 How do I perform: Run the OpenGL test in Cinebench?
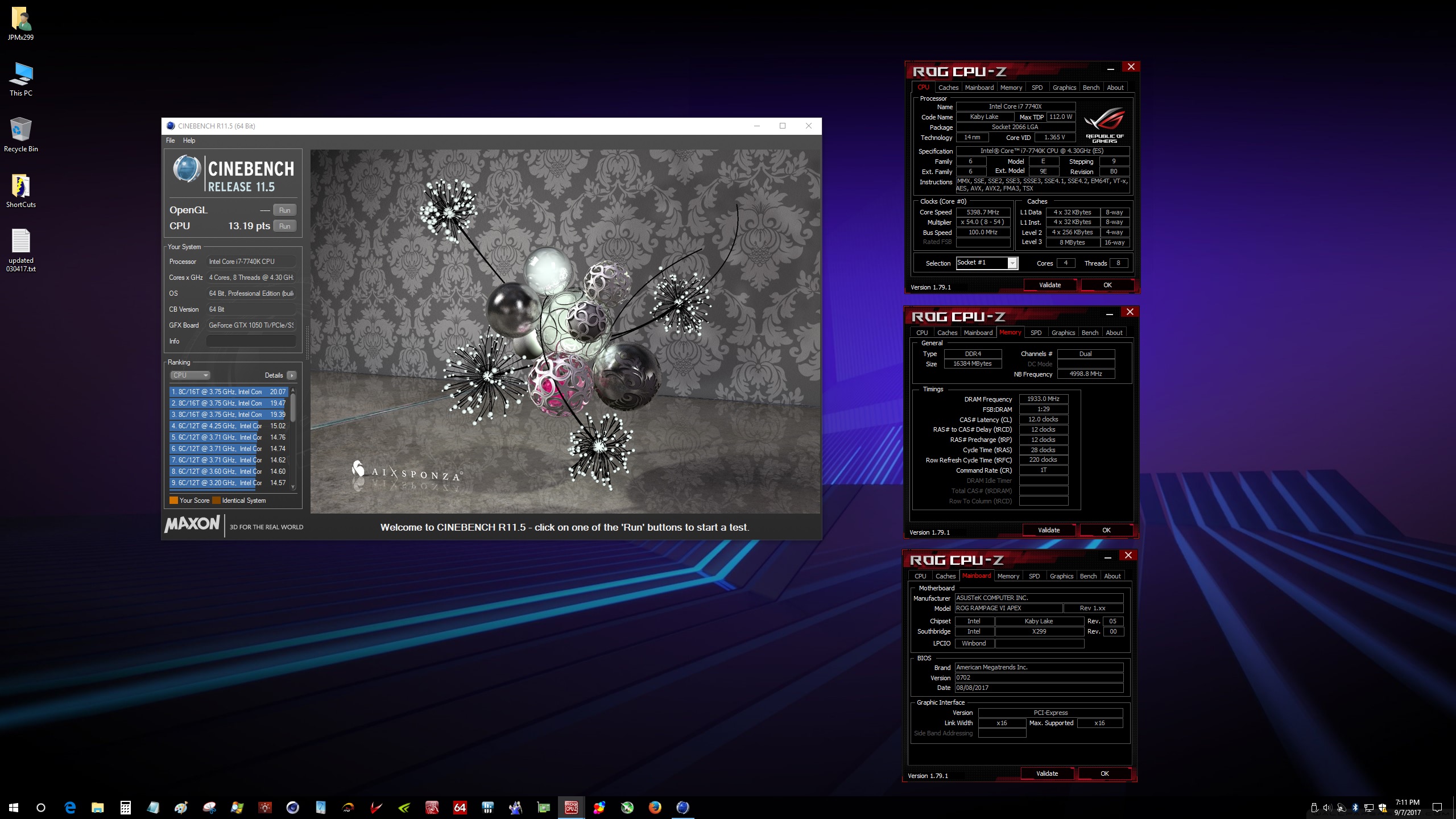(285, 210)
